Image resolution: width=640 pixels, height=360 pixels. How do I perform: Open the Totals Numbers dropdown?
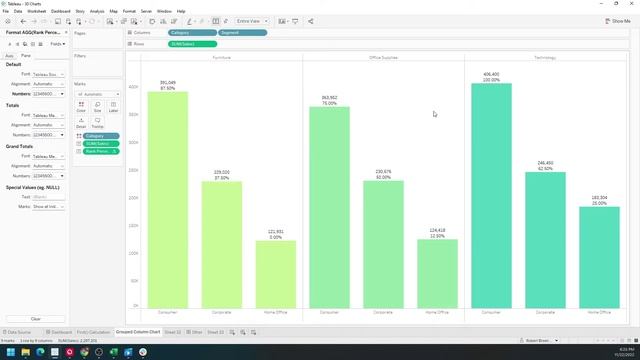(x=48, y=135)
